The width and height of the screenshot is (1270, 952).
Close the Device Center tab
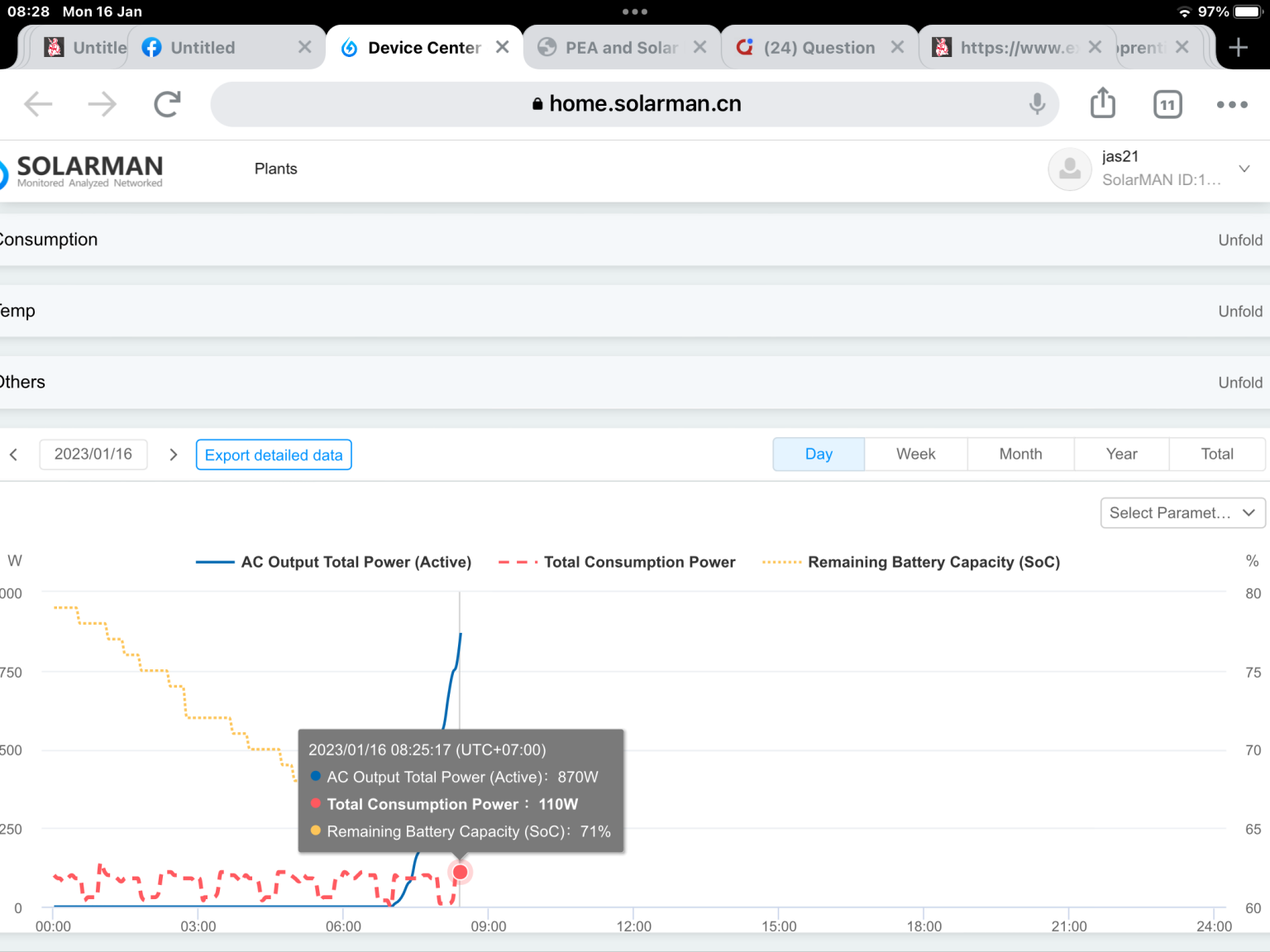(502, 47)
